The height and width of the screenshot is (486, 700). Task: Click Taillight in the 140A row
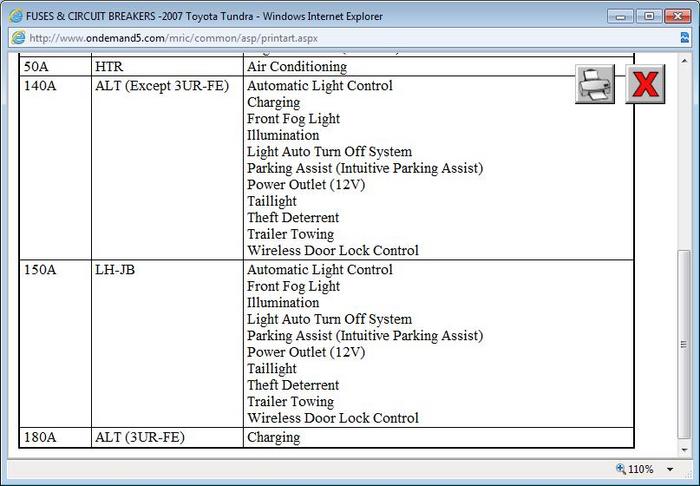(x=271, y=201)
